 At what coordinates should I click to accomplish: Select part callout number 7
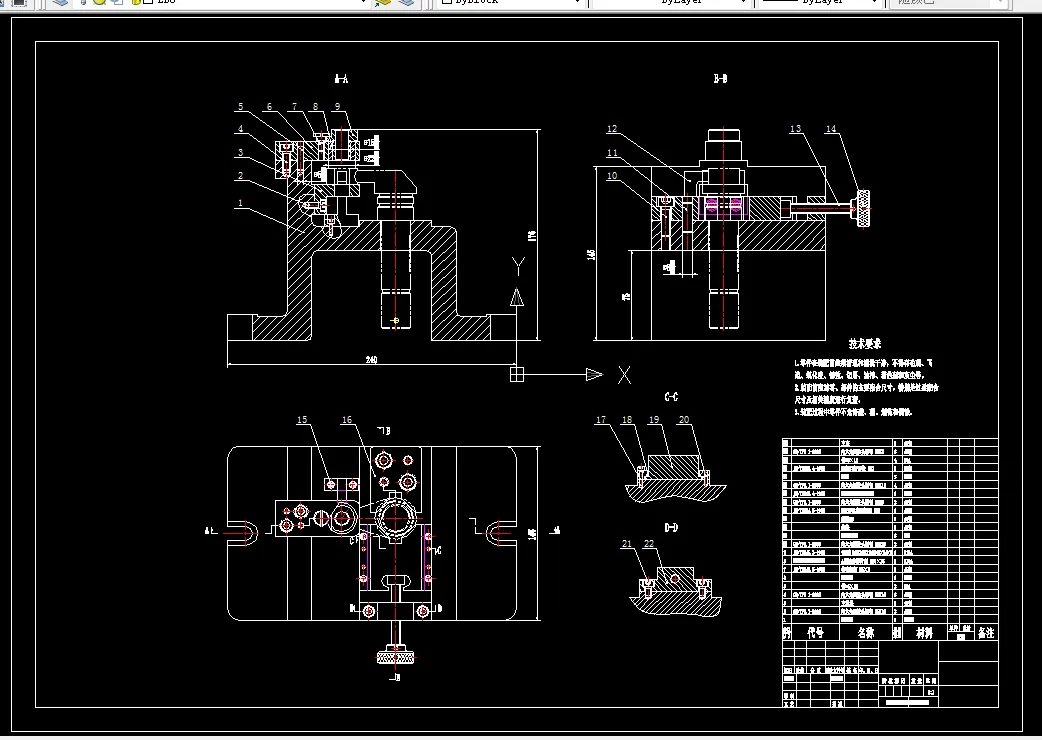click(294, 106)
